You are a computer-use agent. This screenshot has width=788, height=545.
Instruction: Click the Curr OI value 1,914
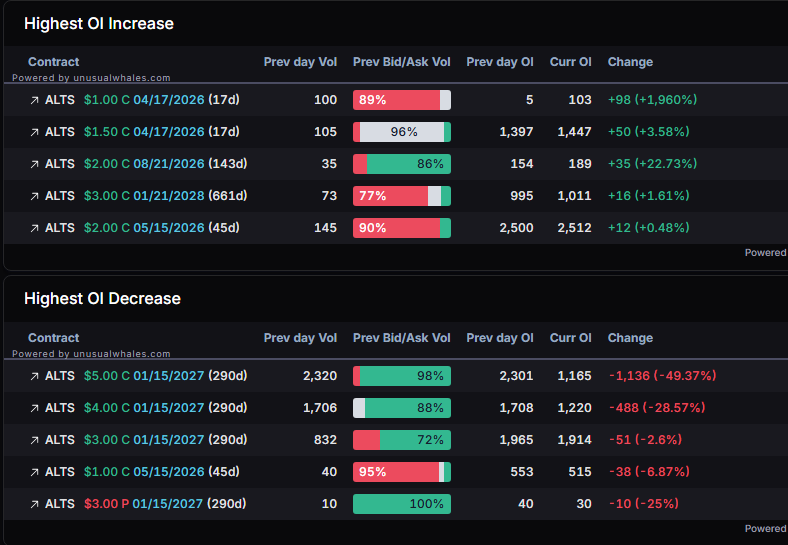pos(574,440)
